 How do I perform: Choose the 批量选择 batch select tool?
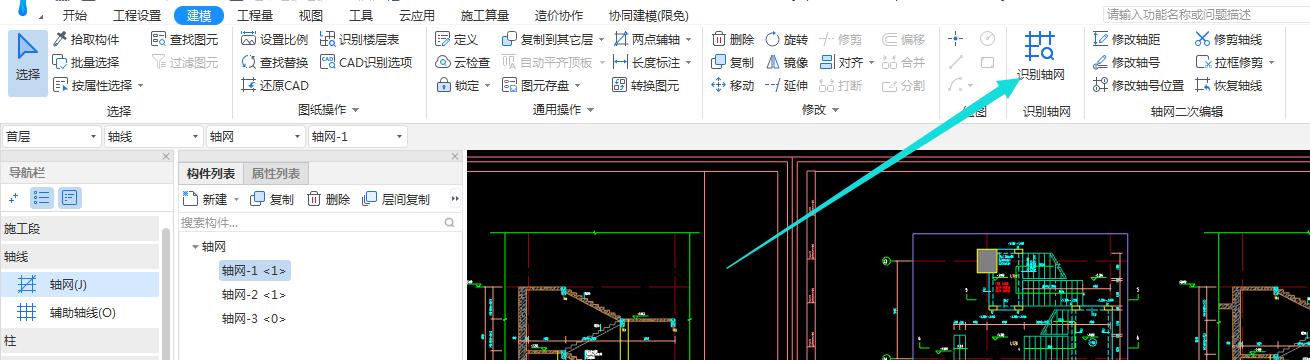point(86,62)
